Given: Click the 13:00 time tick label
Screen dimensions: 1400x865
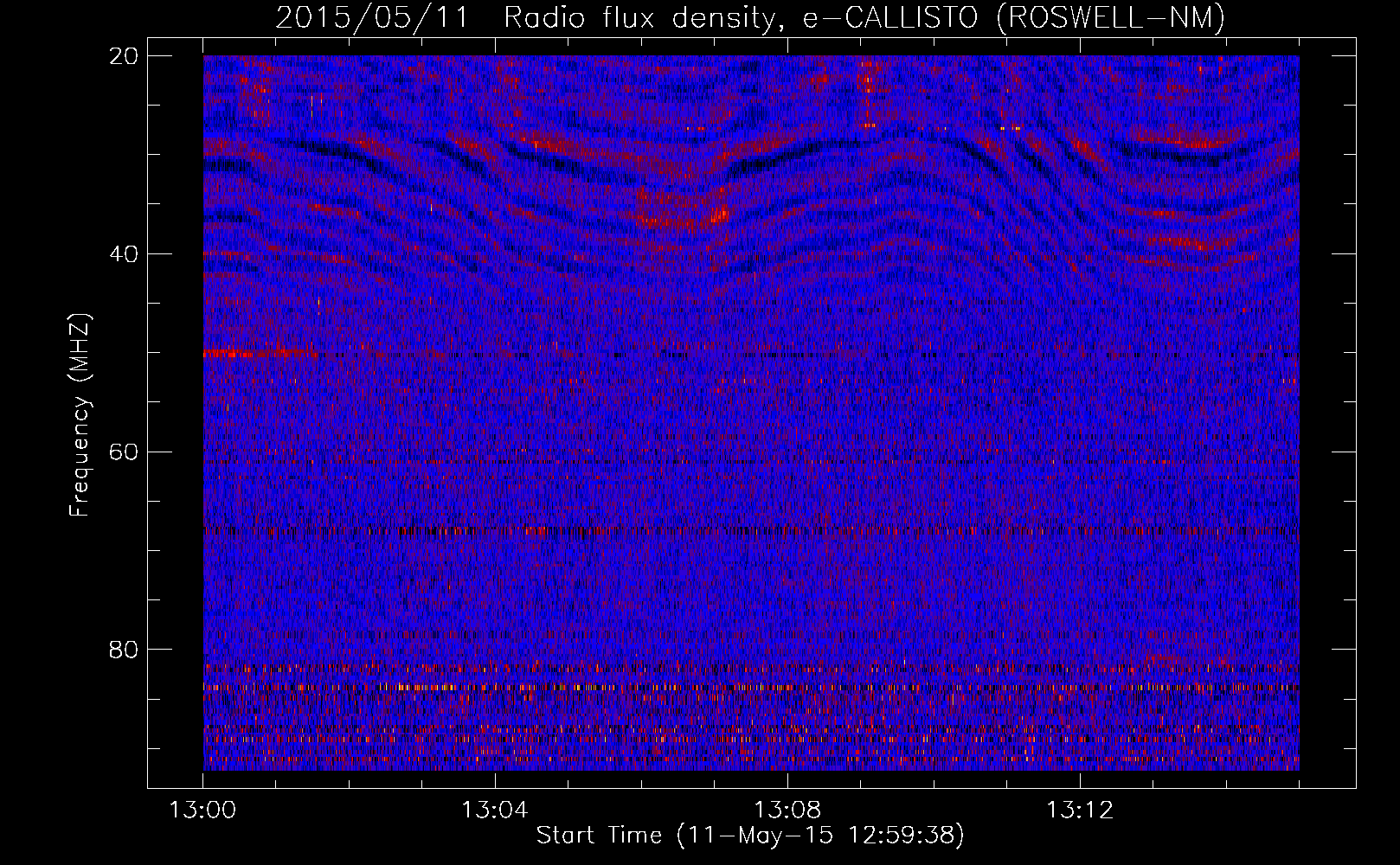Looking at the screenshot, I should point(202,811).
